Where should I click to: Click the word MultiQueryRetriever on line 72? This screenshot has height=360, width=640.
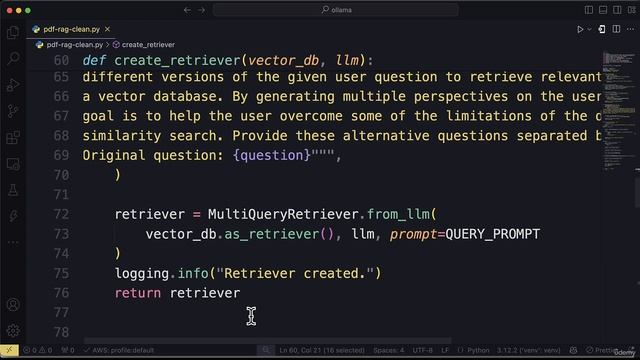[x=283, y=214]
